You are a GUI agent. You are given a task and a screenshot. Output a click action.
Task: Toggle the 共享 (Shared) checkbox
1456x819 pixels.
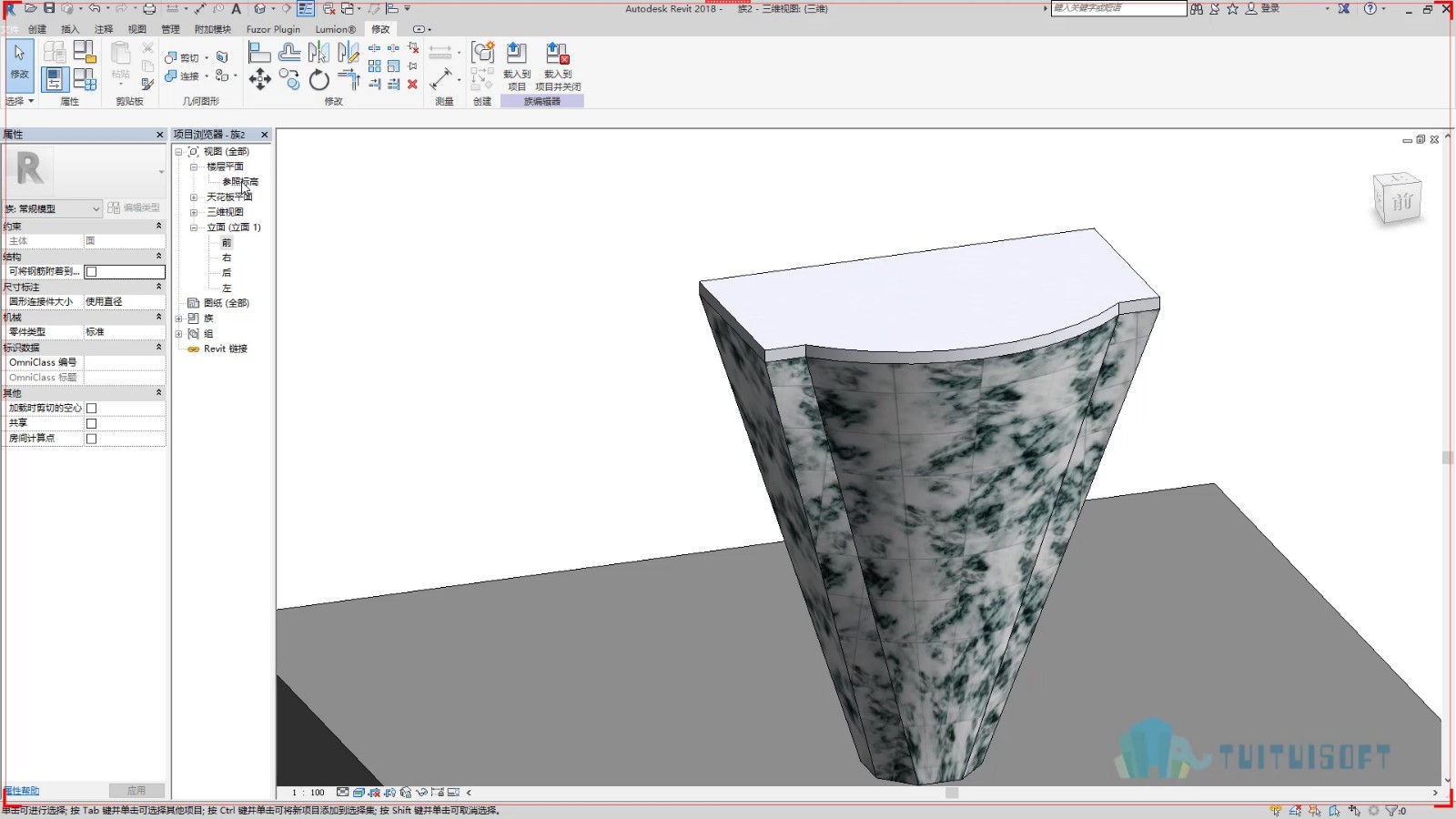point(91,423)
